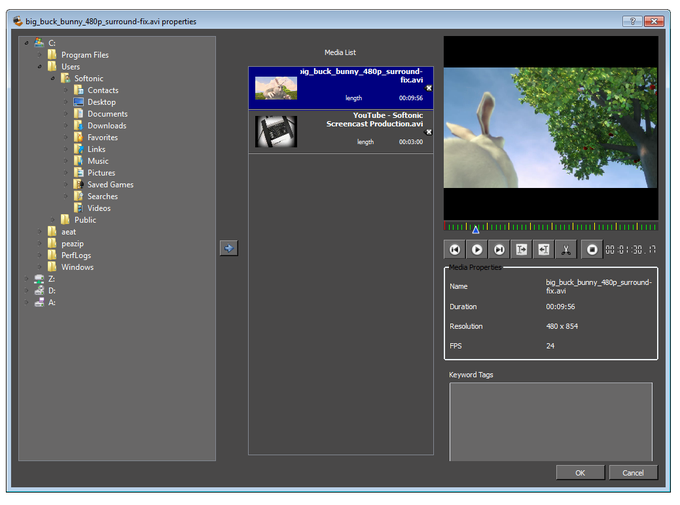680x505 pixels.
Task: Click the Documents folder icon
Action: [78, 113]
